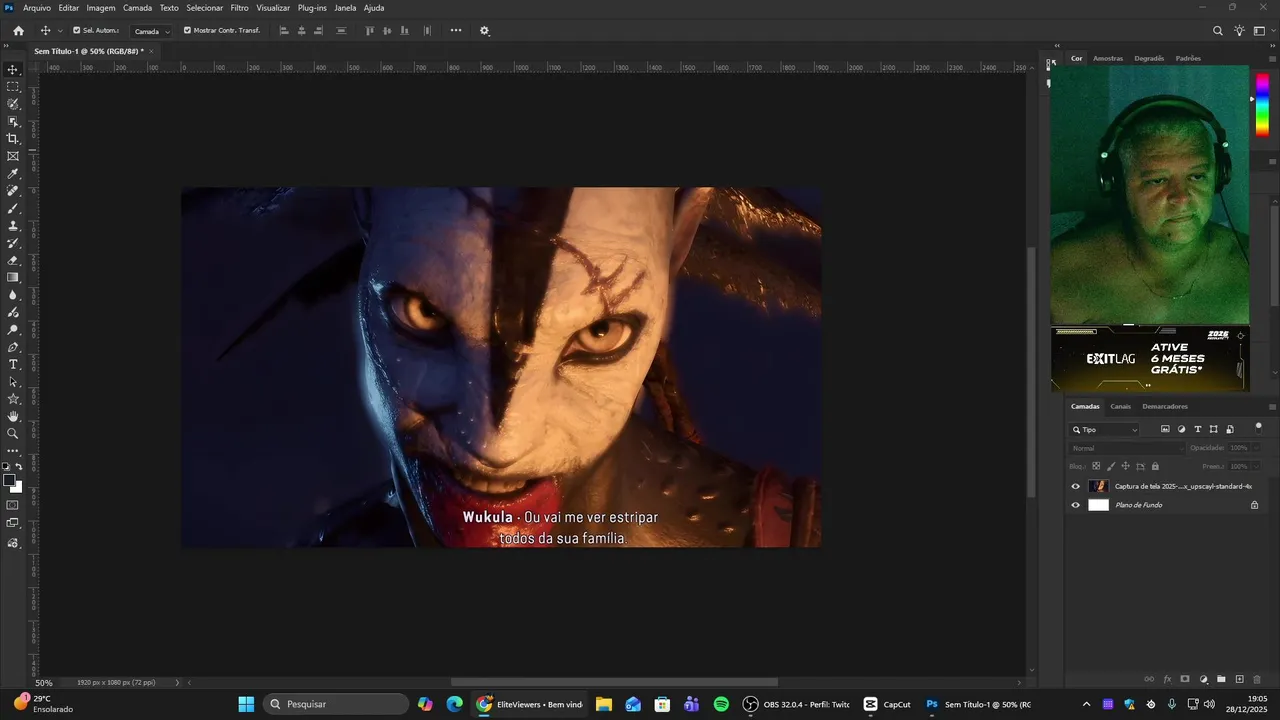The height and width of the screenshot is (720, 1280).
Task: Open the Filtro menu
Action: (240, 7)
